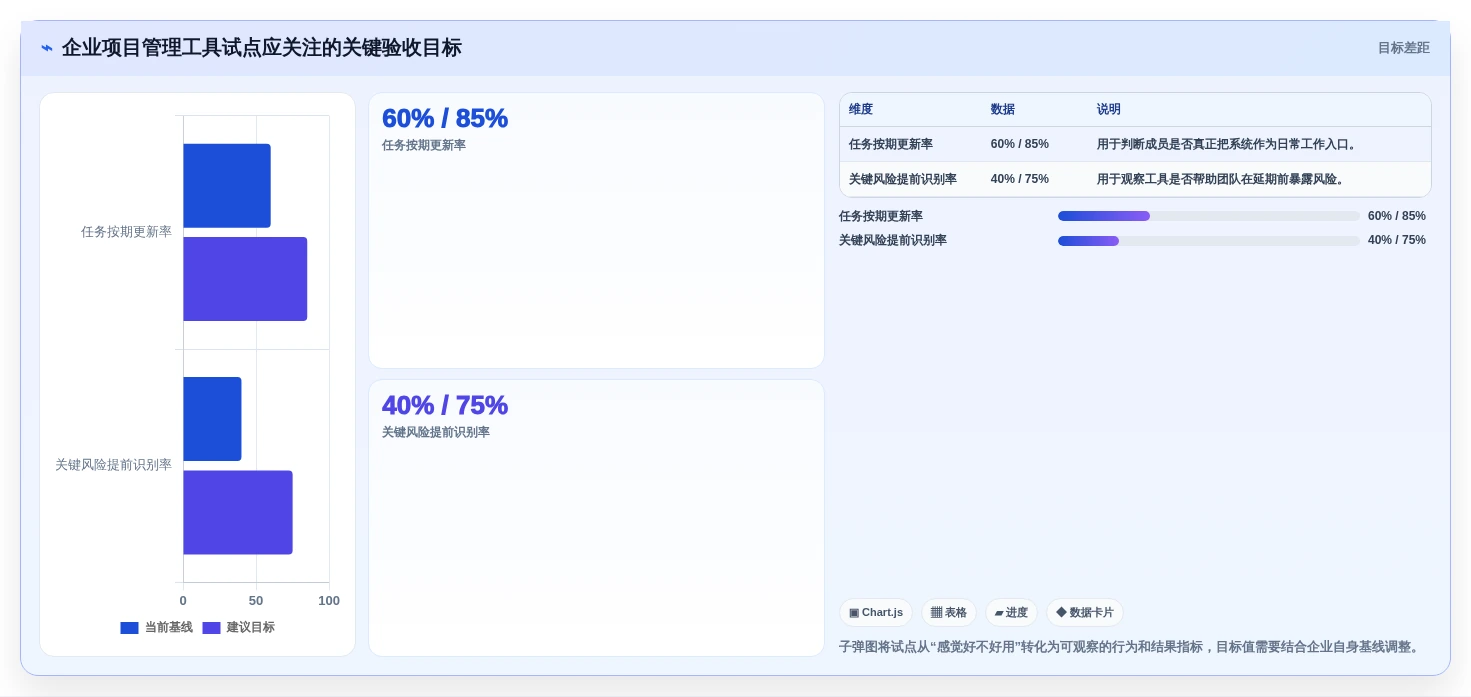
Task: Click the 关键风险提前识别率 progress bar
Action: pos(1209,240)
